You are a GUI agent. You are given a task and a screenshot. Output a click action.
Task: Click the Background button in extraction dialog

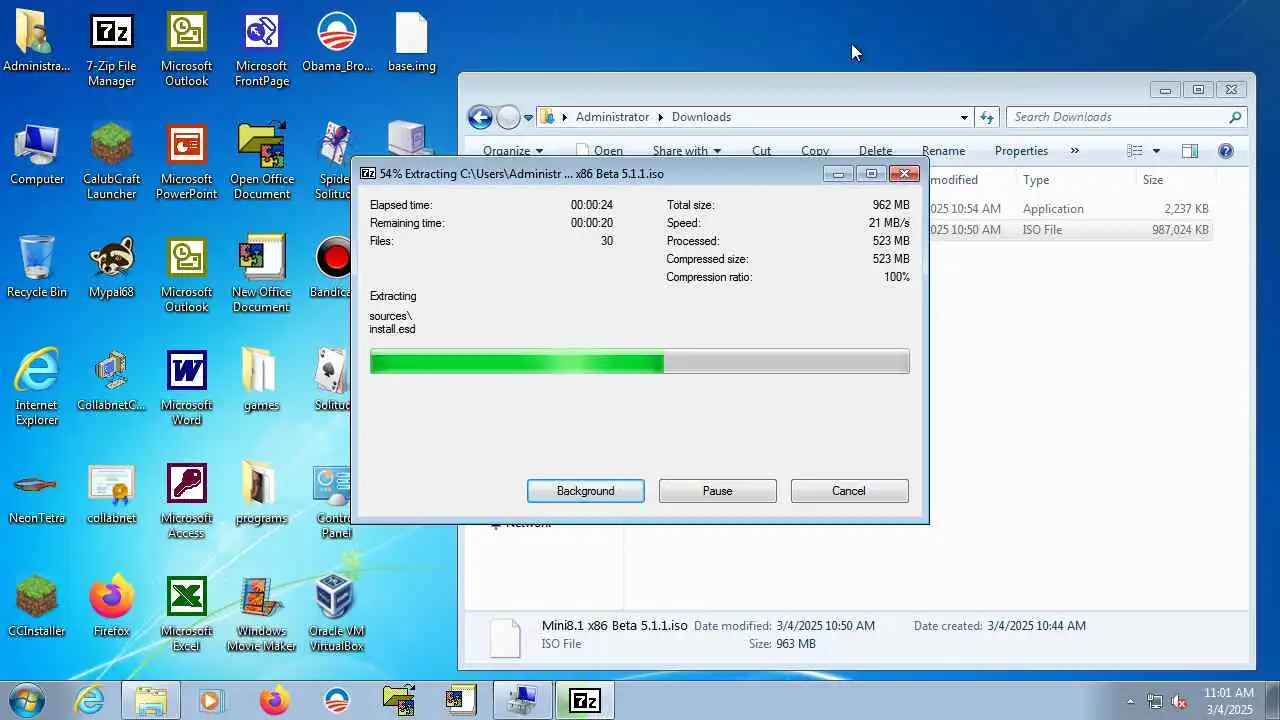click(586, 491)
